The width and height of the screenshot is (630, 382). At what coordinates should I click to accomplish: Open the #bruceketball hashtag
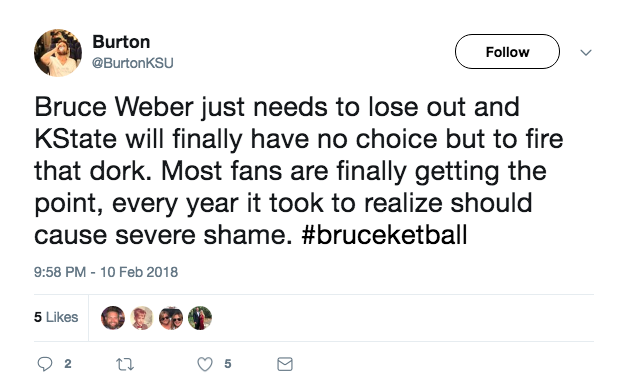(x=385, y=235)
